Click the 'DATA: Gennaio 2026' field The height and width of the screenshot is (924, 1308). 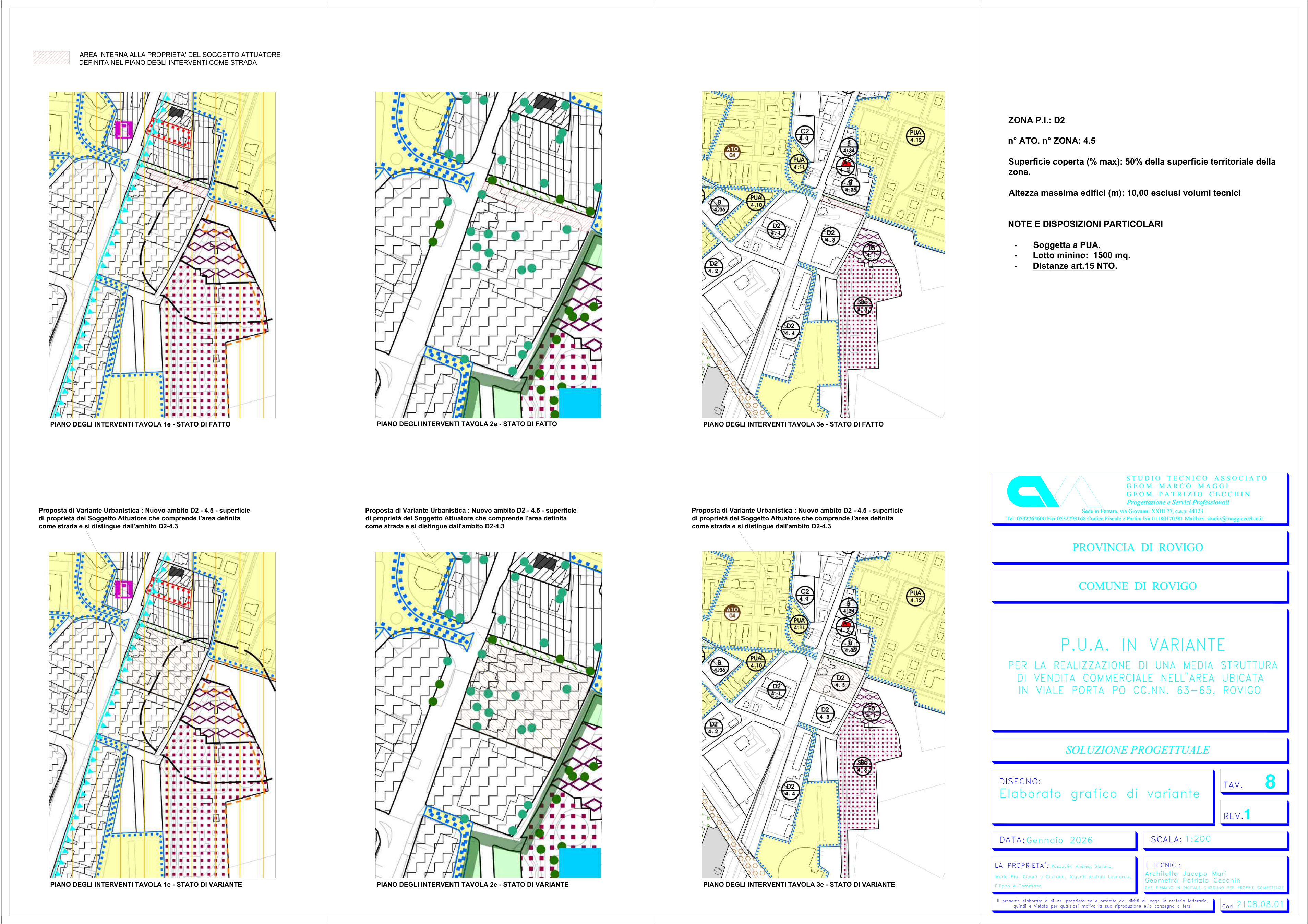(x=1064, y=840)
